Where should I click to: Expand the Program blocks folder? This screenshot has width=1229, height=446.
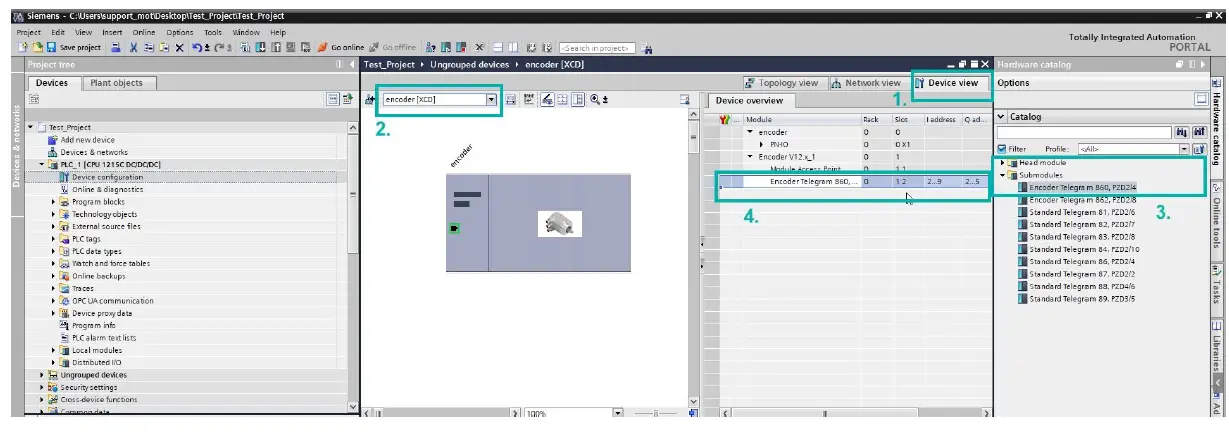point(54,201)
